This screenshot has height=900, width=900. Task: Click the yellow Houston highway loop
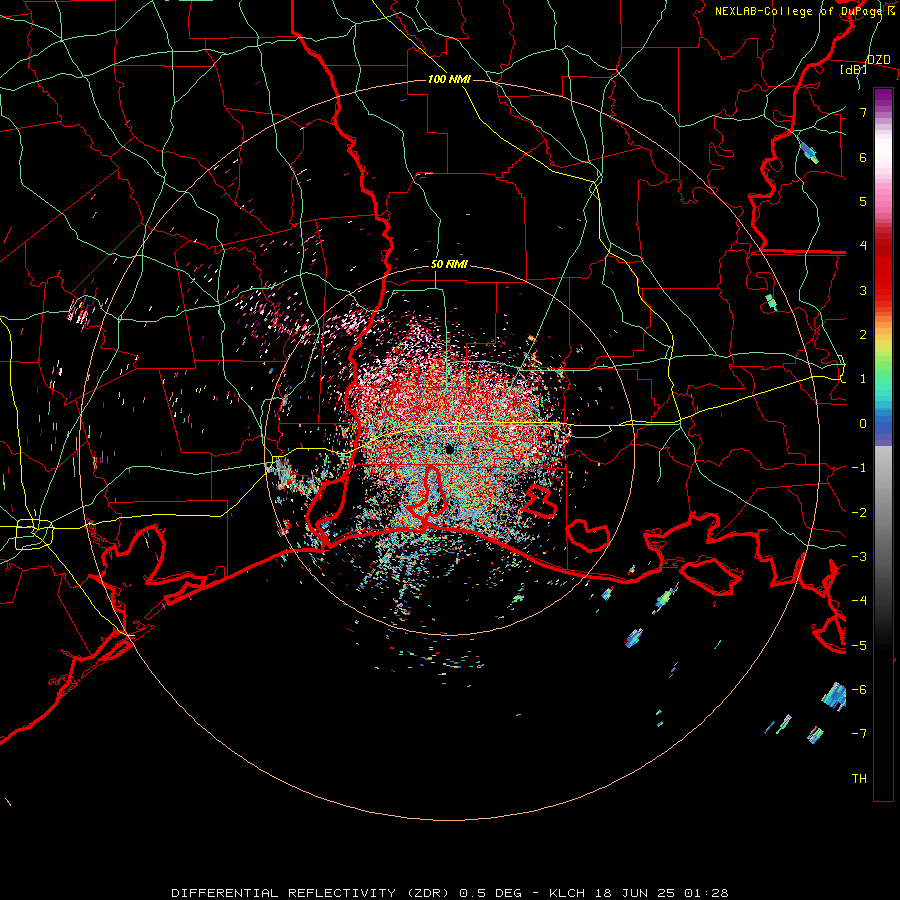tap(34, 534)
